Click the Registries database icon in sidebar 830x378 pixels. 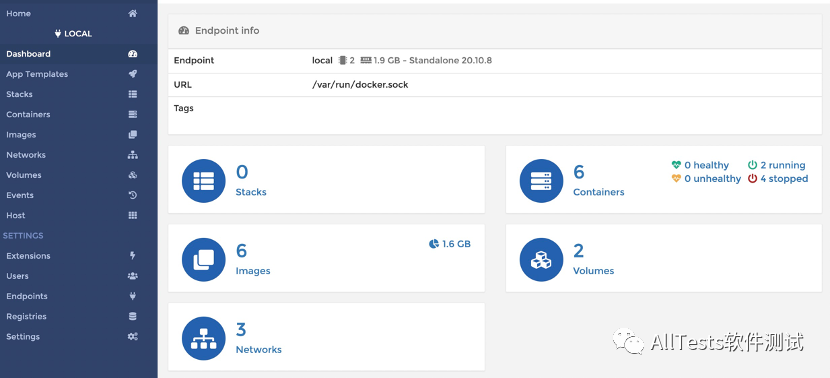click(x=133, y=317)
